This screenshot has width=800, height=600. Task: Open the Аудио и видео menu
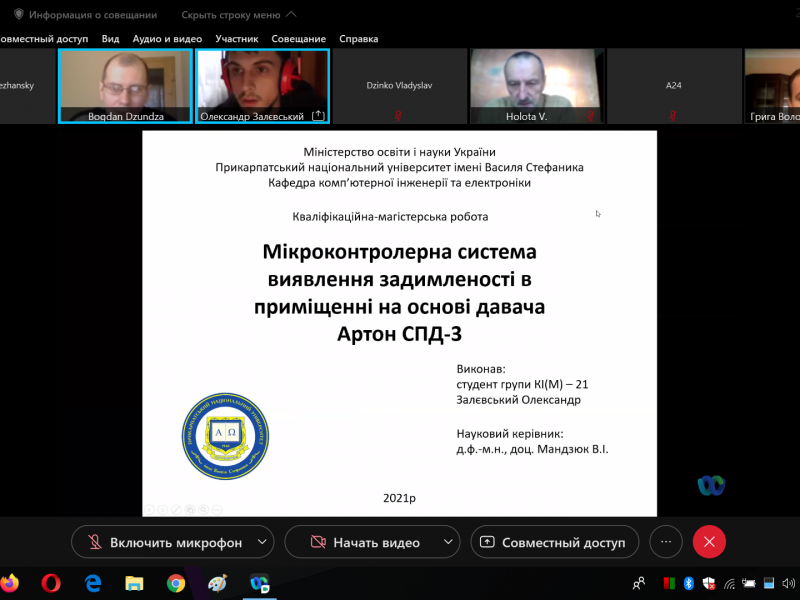pyautogui.click(x=167, y=39)
